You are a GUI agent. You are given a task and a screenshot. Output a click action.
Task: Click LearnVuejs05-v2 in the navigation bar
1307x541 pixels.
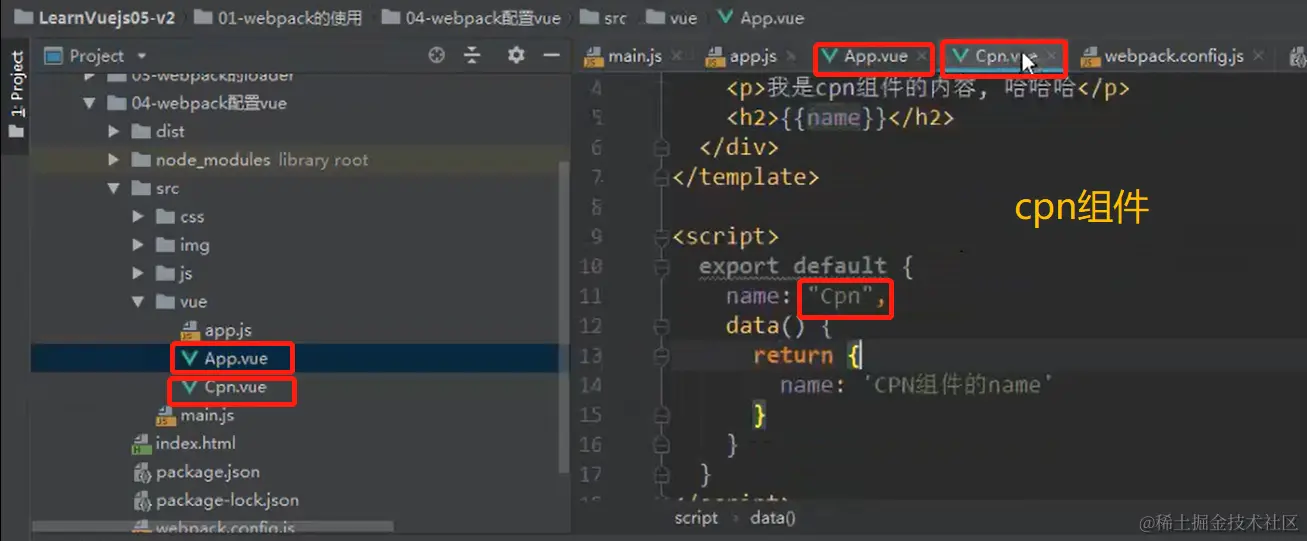pos(107,17)
